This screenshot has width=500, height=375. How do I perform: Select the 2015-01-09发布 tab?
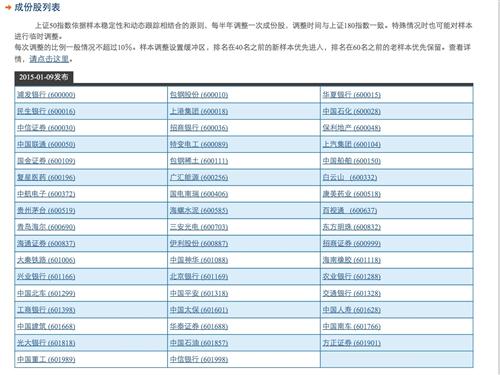pyautogui.click(x=44, y=77)
